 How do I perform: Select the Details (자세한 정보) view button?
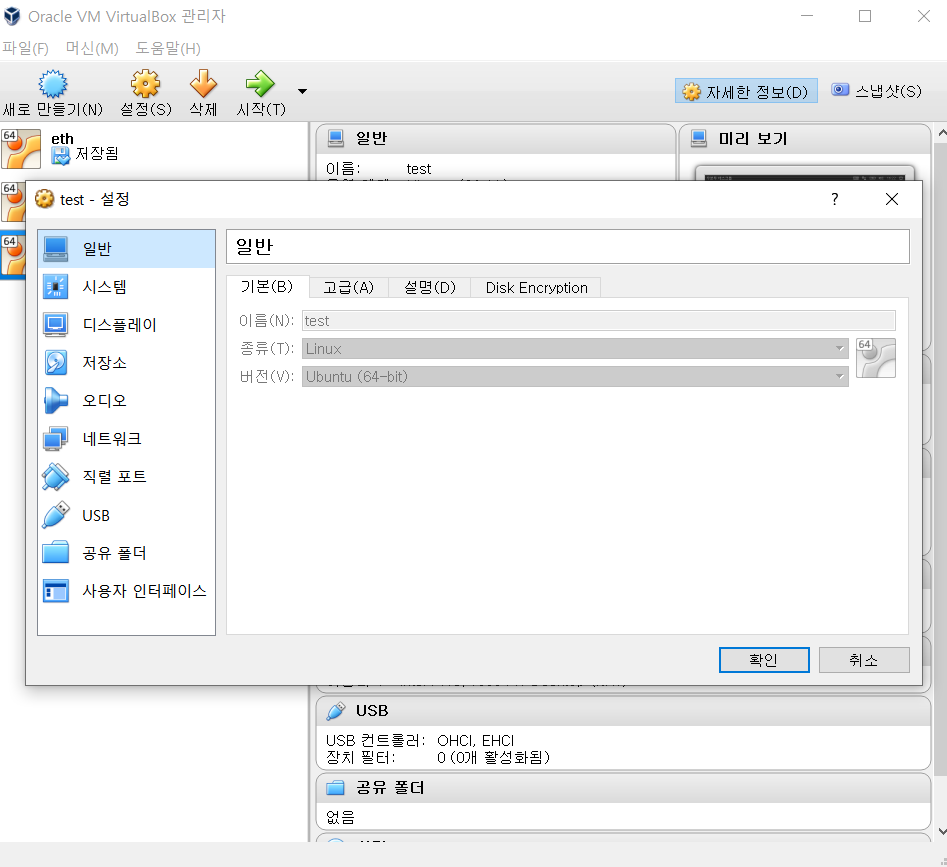click(x=746, y=91)
